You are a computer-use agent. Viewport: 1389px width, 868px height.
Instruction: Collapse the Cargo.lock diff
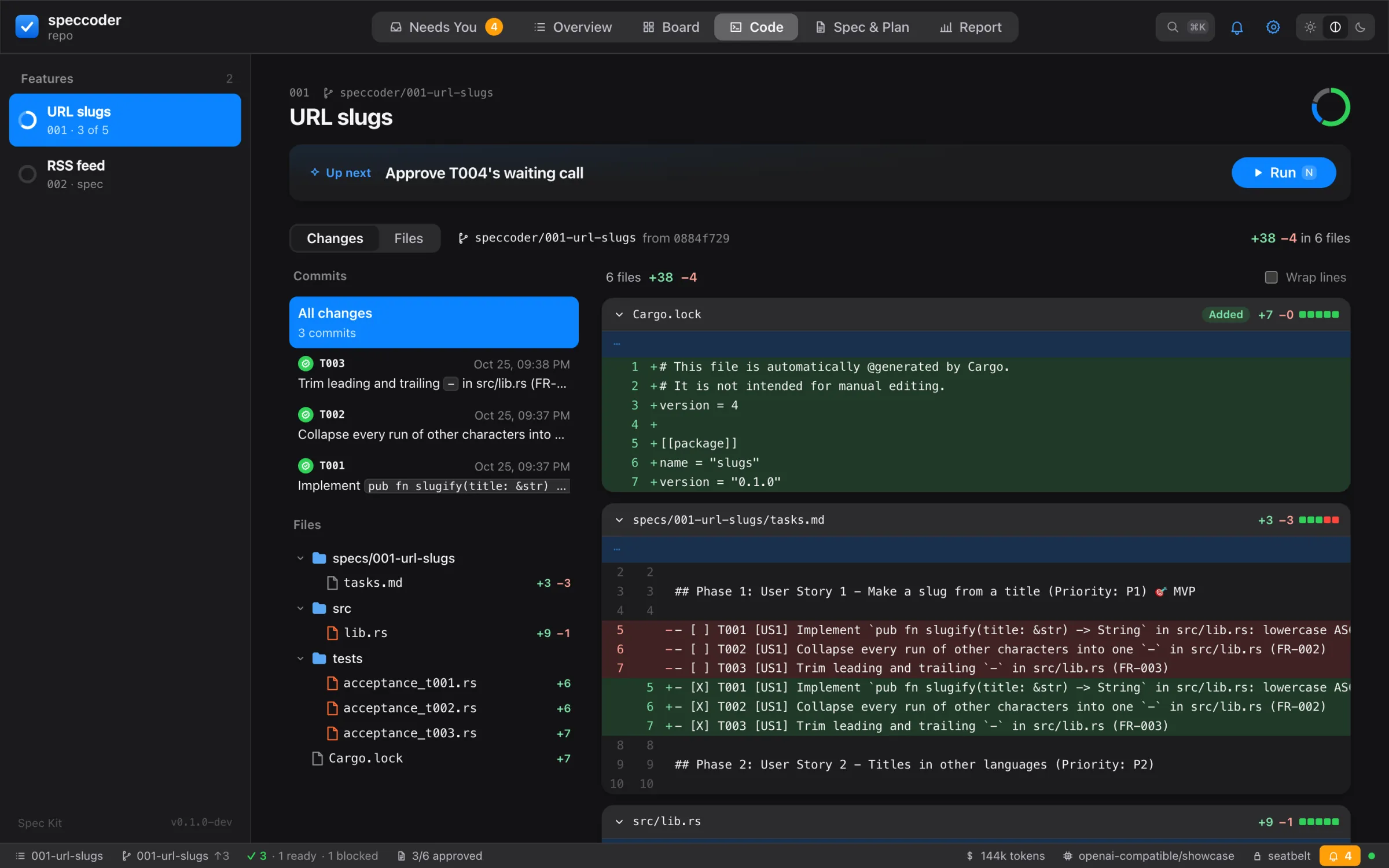coord(619,314)
